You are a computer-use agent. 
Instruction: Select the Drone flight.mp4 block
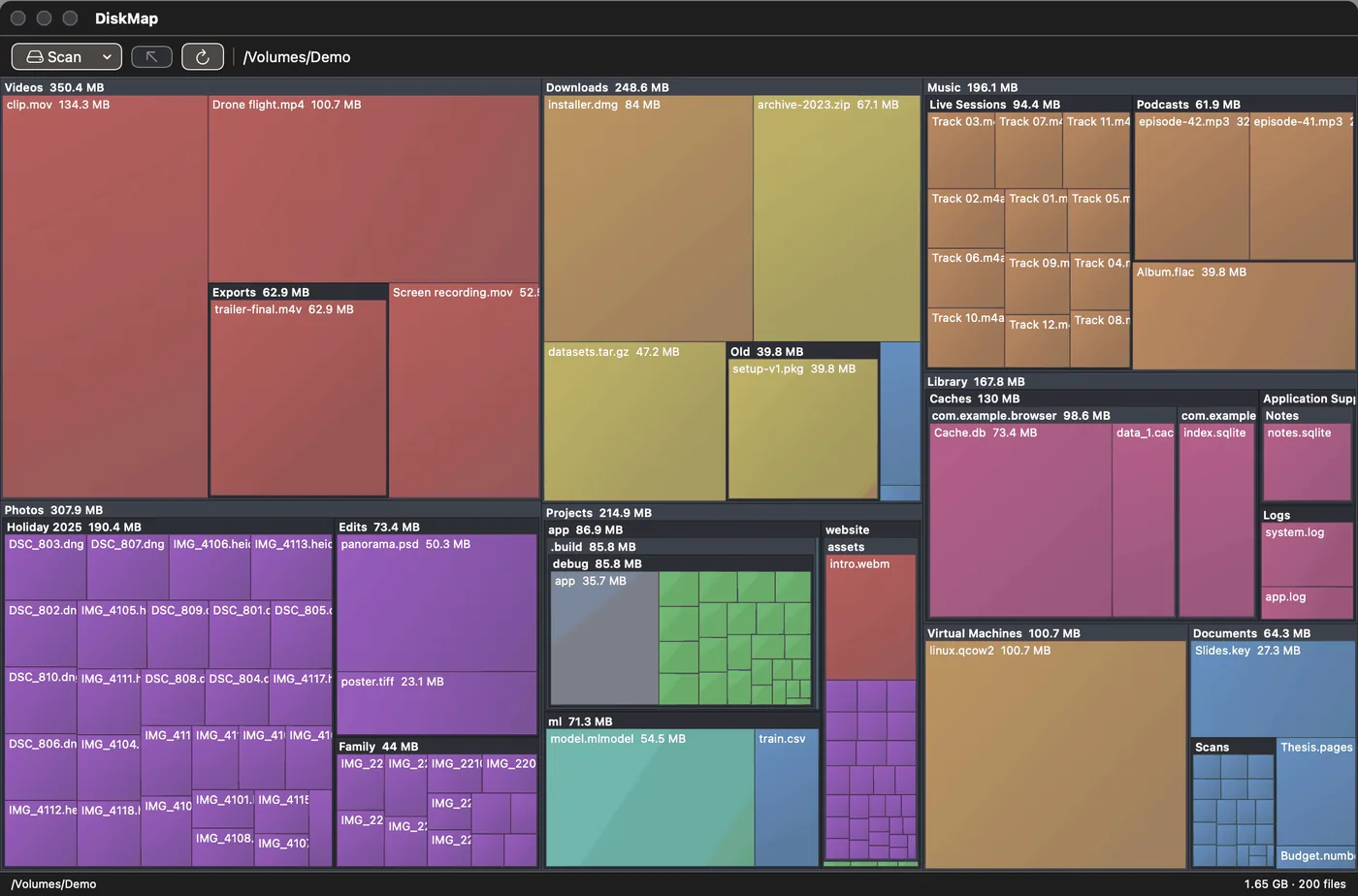(373, 189)
